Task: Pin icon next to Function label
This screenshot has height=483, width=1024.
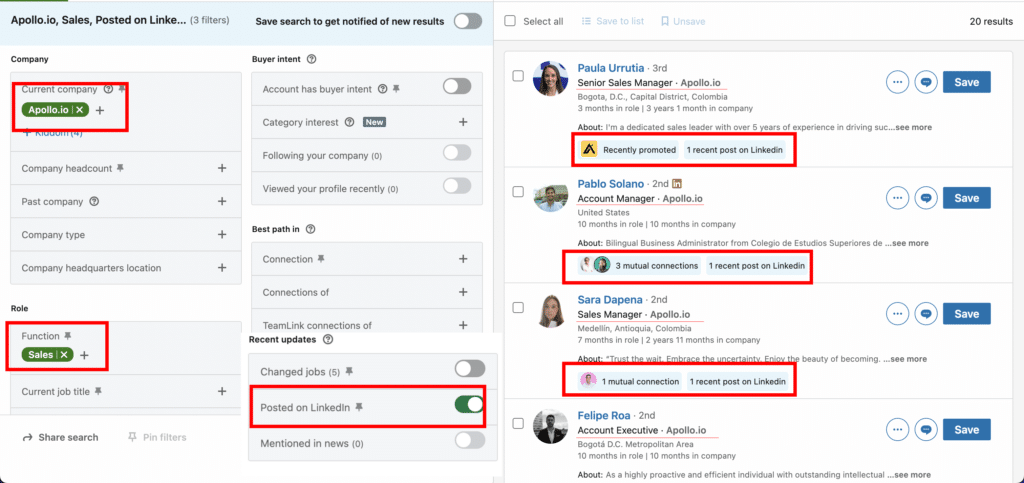Action: click(67, 336)
